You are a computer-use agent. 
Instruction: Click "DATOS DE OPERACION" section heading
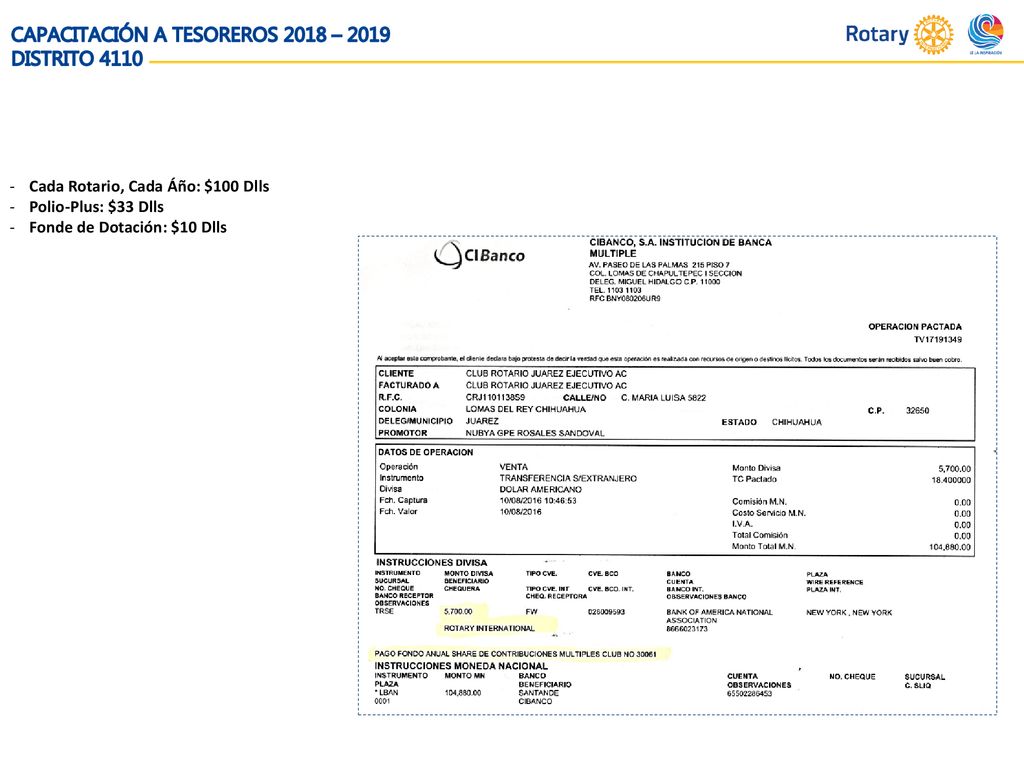coord(425,452)
